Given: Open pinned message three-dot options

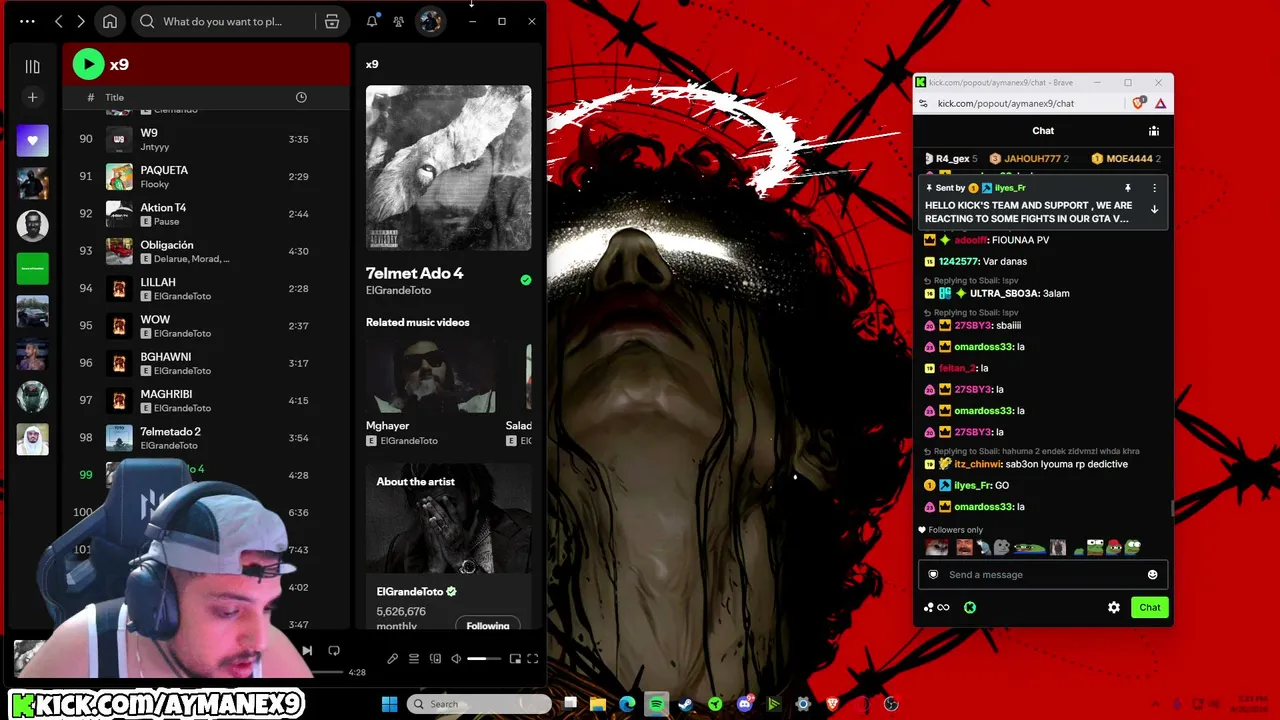Looking at the screenshot, I should (x=1154, y=188).
